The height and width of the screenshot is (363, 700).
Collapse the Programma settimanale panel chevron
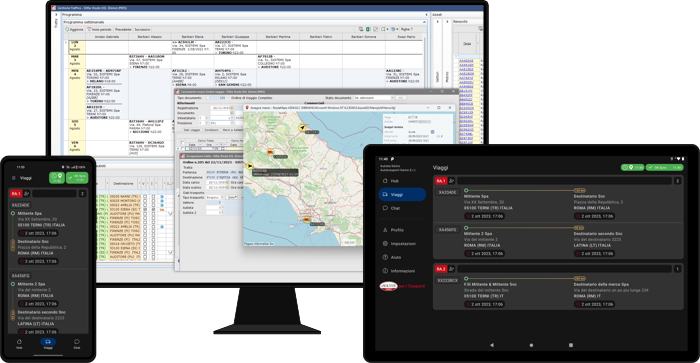[425, 22]
